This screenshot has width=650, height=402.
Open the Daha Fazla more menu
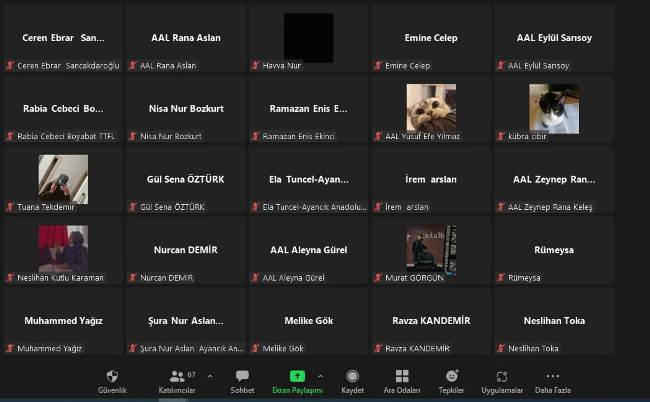[552, 376]
